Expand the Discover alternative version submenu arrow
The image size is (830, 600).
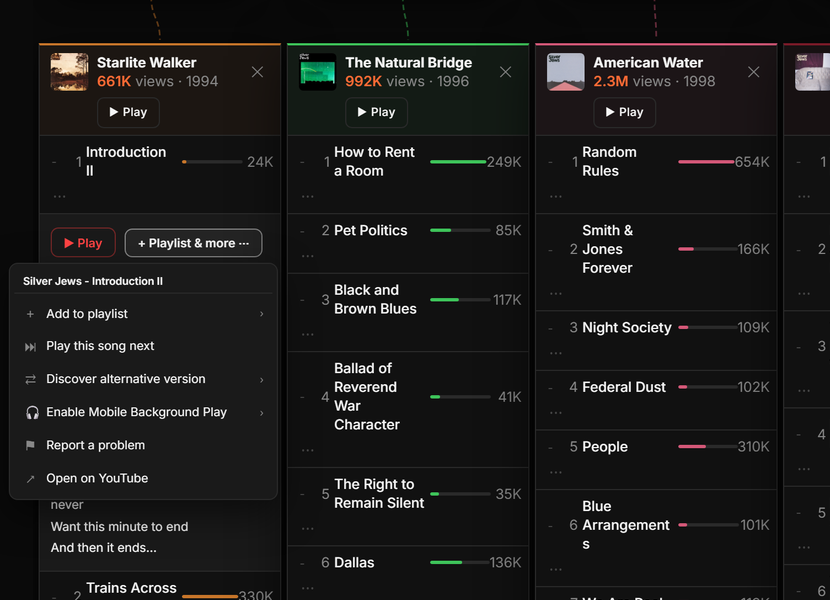tap(261, 380)
